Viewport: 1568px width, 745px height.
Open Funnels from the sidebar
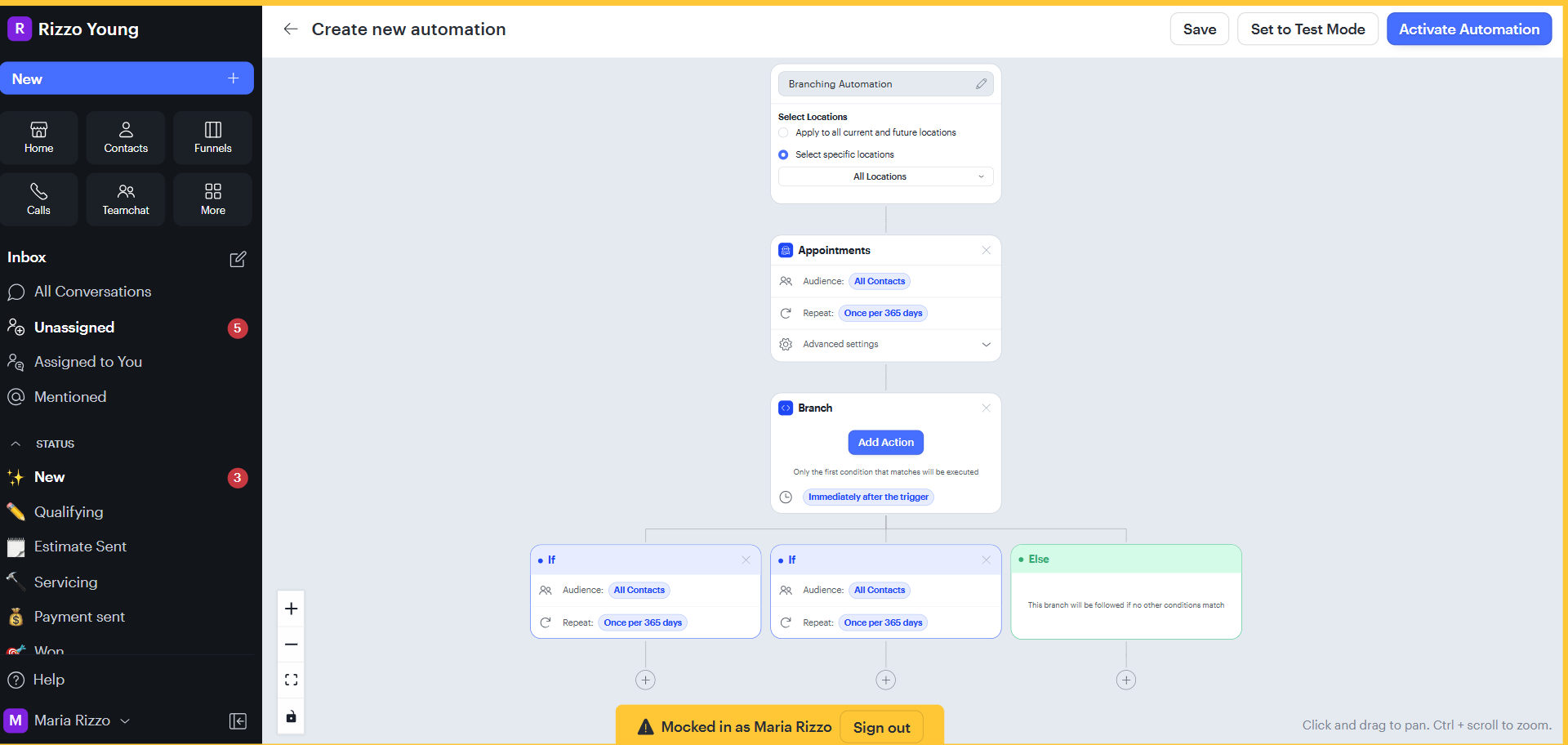213,138
